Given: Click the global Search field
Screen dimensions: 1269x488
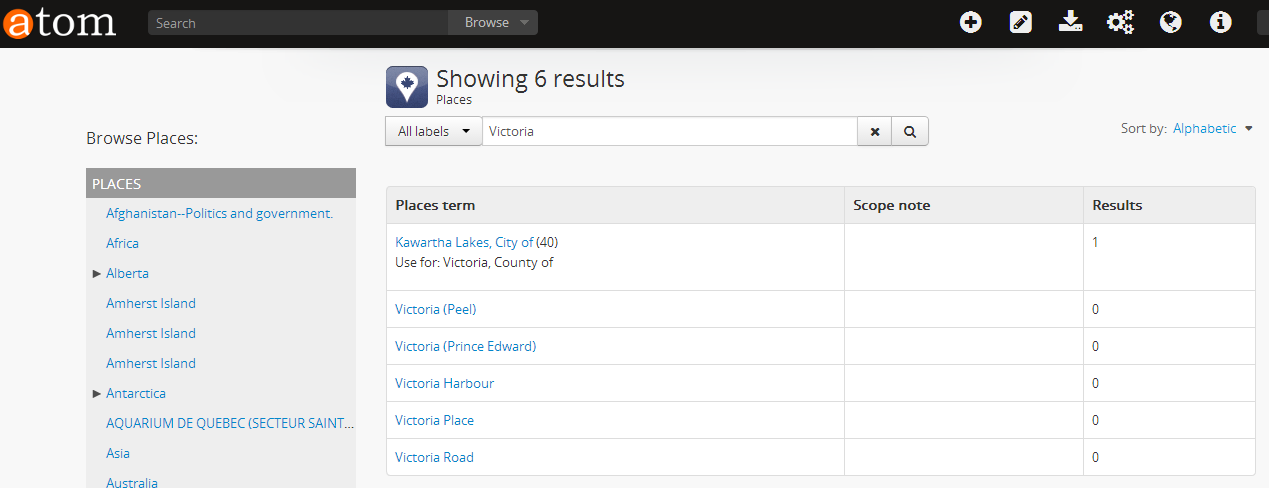Looking at the screenshot, I should [x=300, y=23].
